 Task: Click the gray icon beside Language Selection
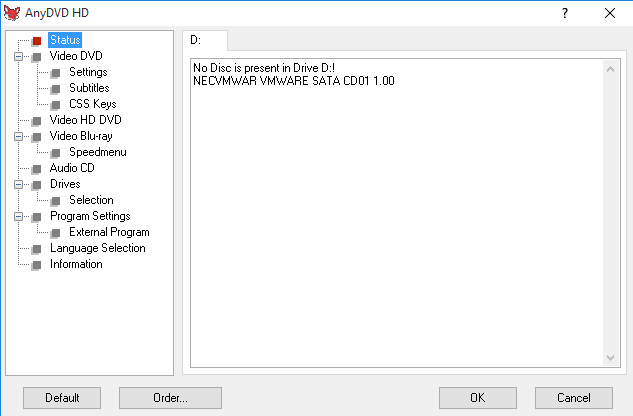click(37, 248)
